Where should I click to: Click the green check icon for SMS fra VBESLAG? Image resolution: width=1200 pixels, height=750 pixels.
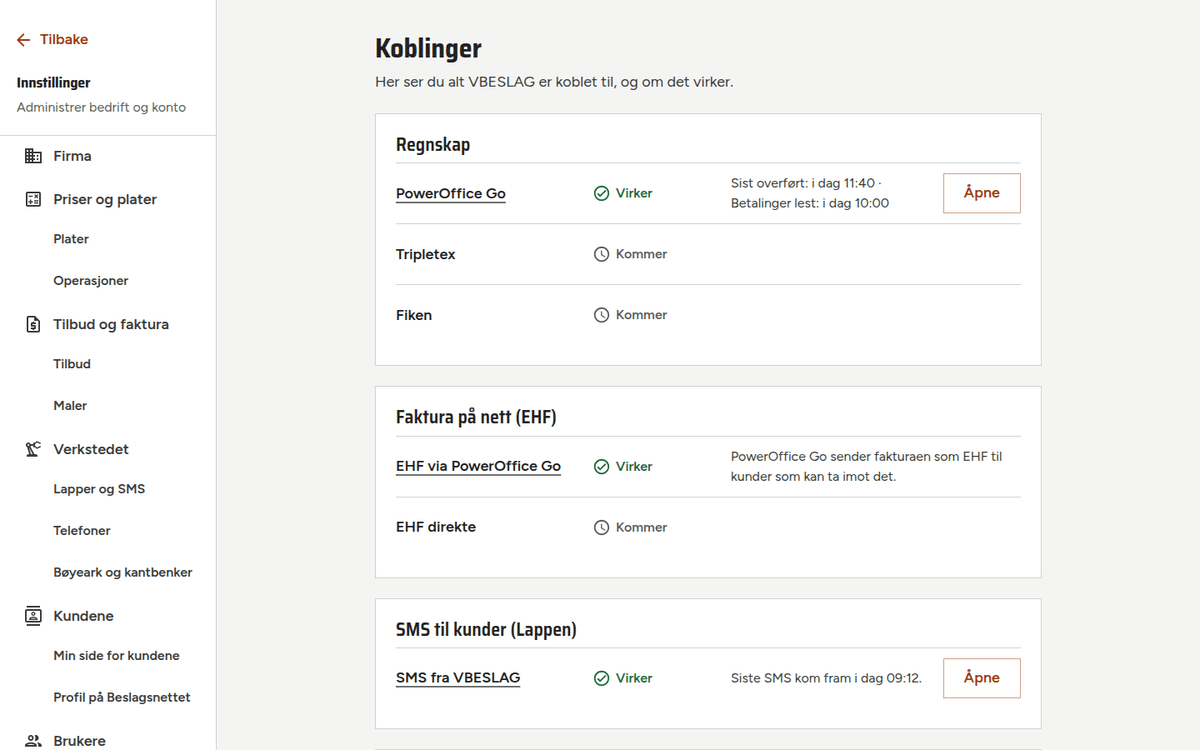click(601, 678)
